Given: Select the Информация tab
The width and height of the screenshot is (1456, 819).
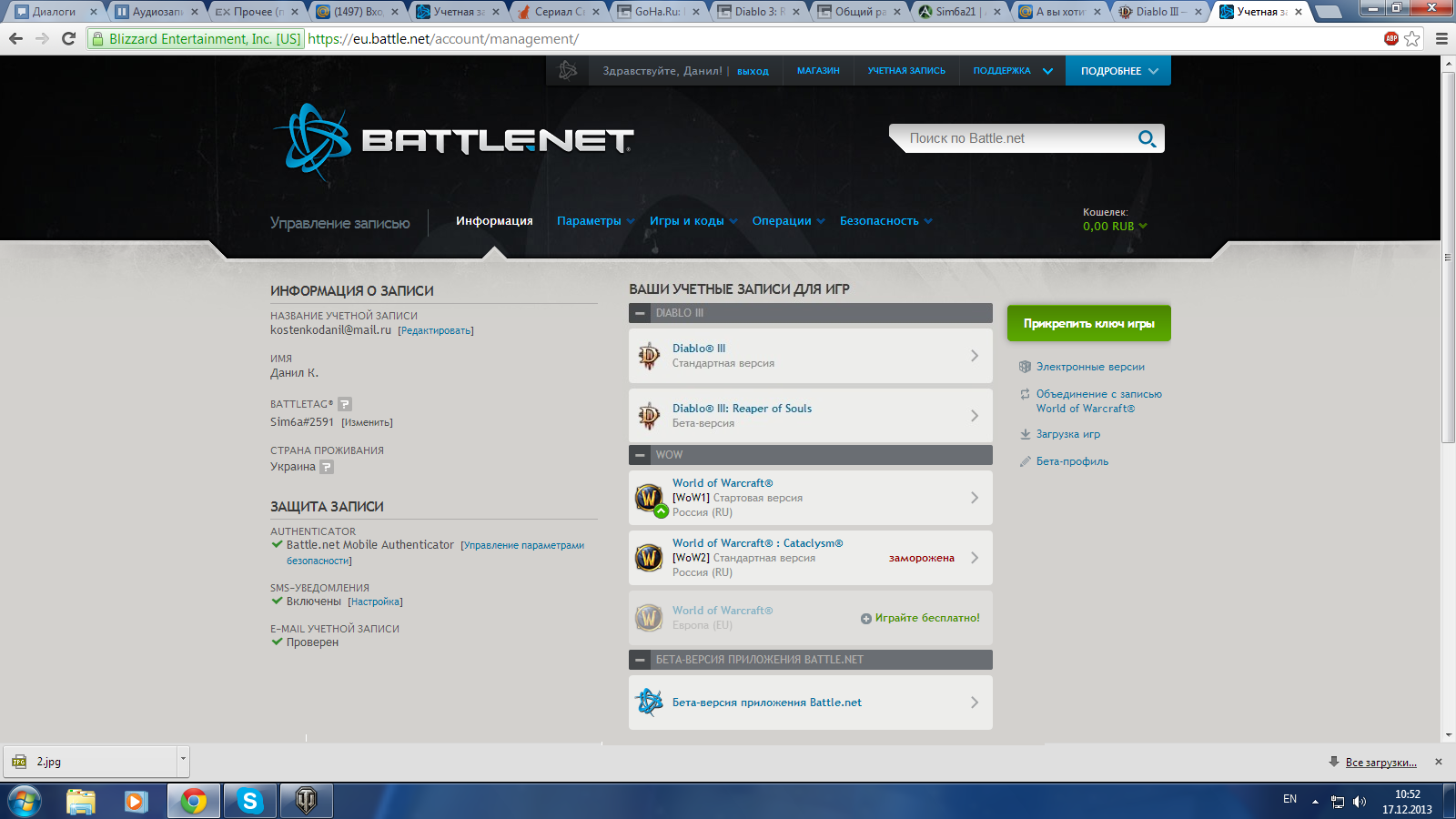Looking at the screenshot, I should (x=494, y=221).
